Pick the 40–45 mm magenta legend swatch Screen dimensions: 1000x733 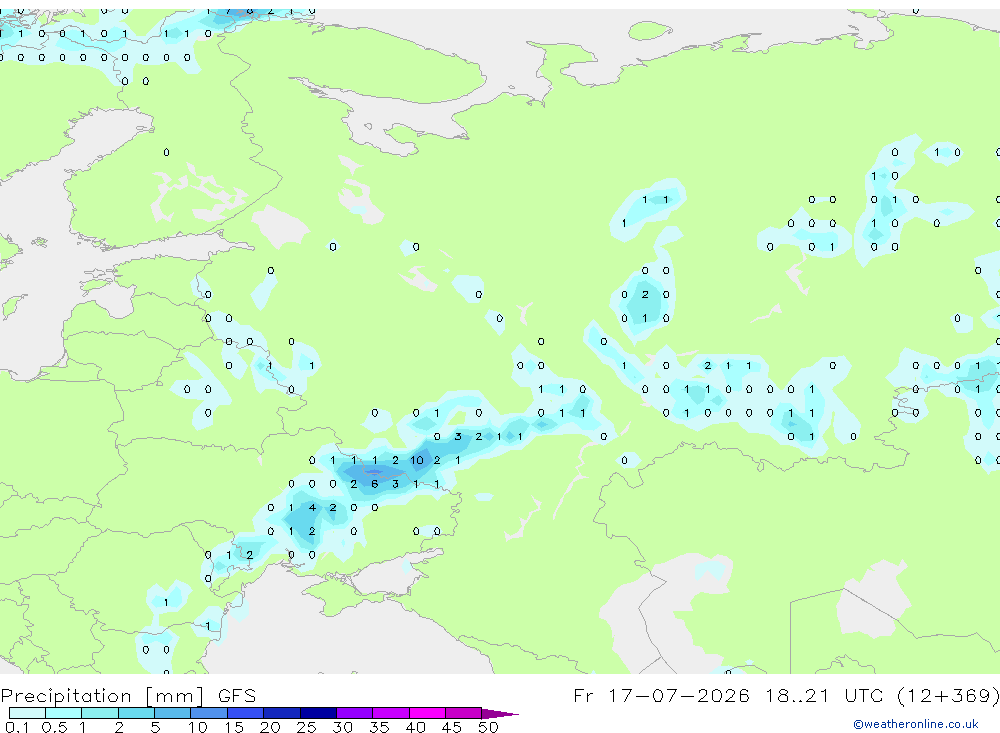point(427,713)
